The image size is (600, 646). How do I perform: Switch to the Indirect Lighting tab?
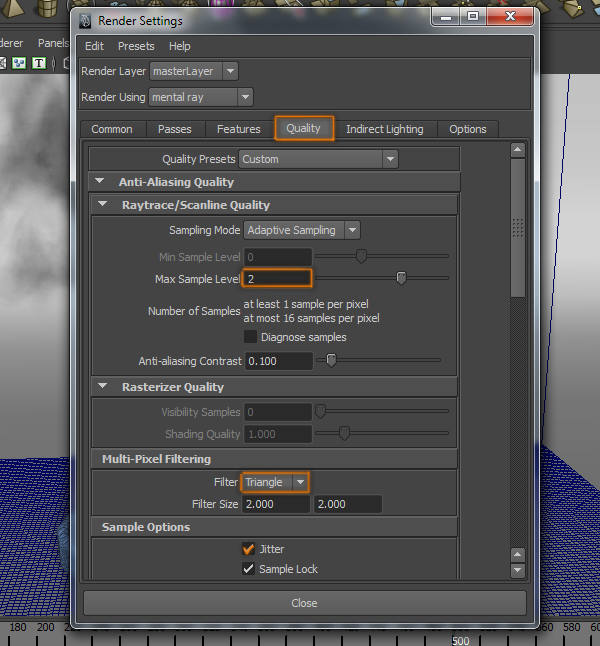pyautogui.click(x=384, y=129)
